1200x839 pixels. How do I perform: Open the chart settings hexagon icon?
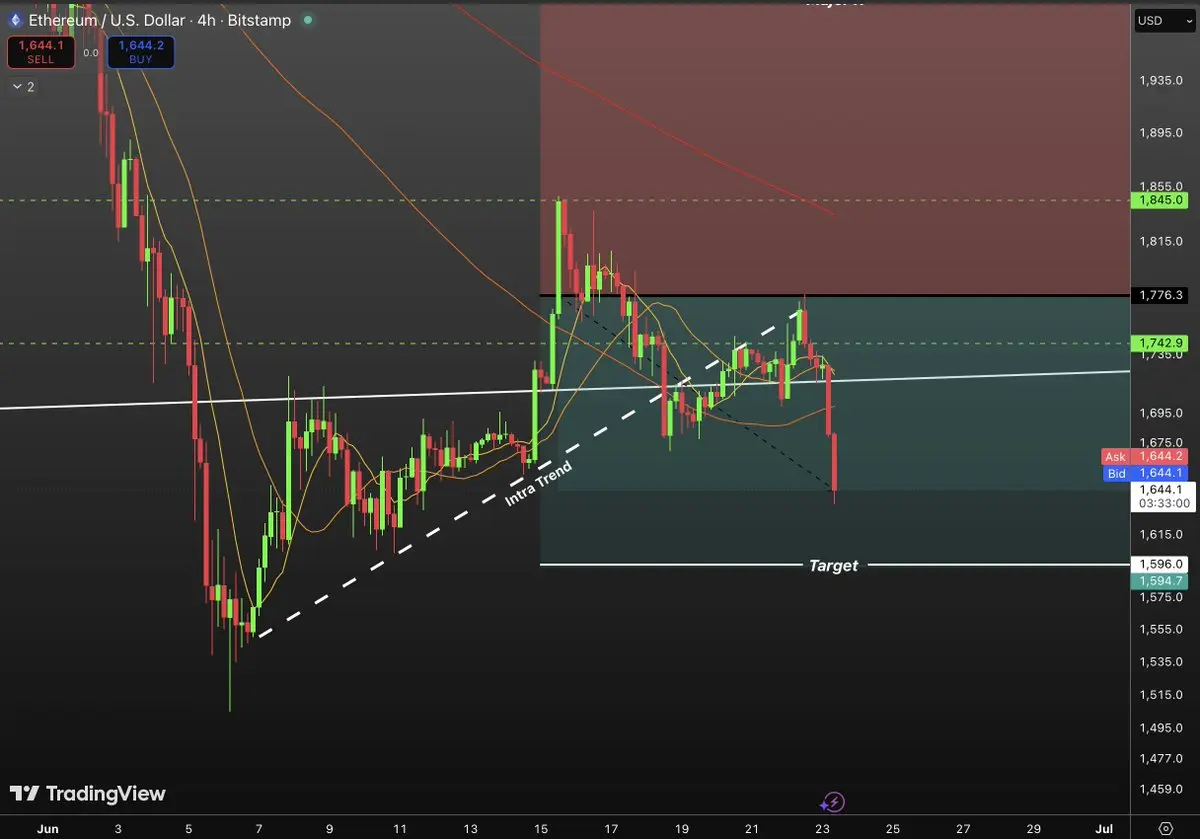[x=1165, y=829]
